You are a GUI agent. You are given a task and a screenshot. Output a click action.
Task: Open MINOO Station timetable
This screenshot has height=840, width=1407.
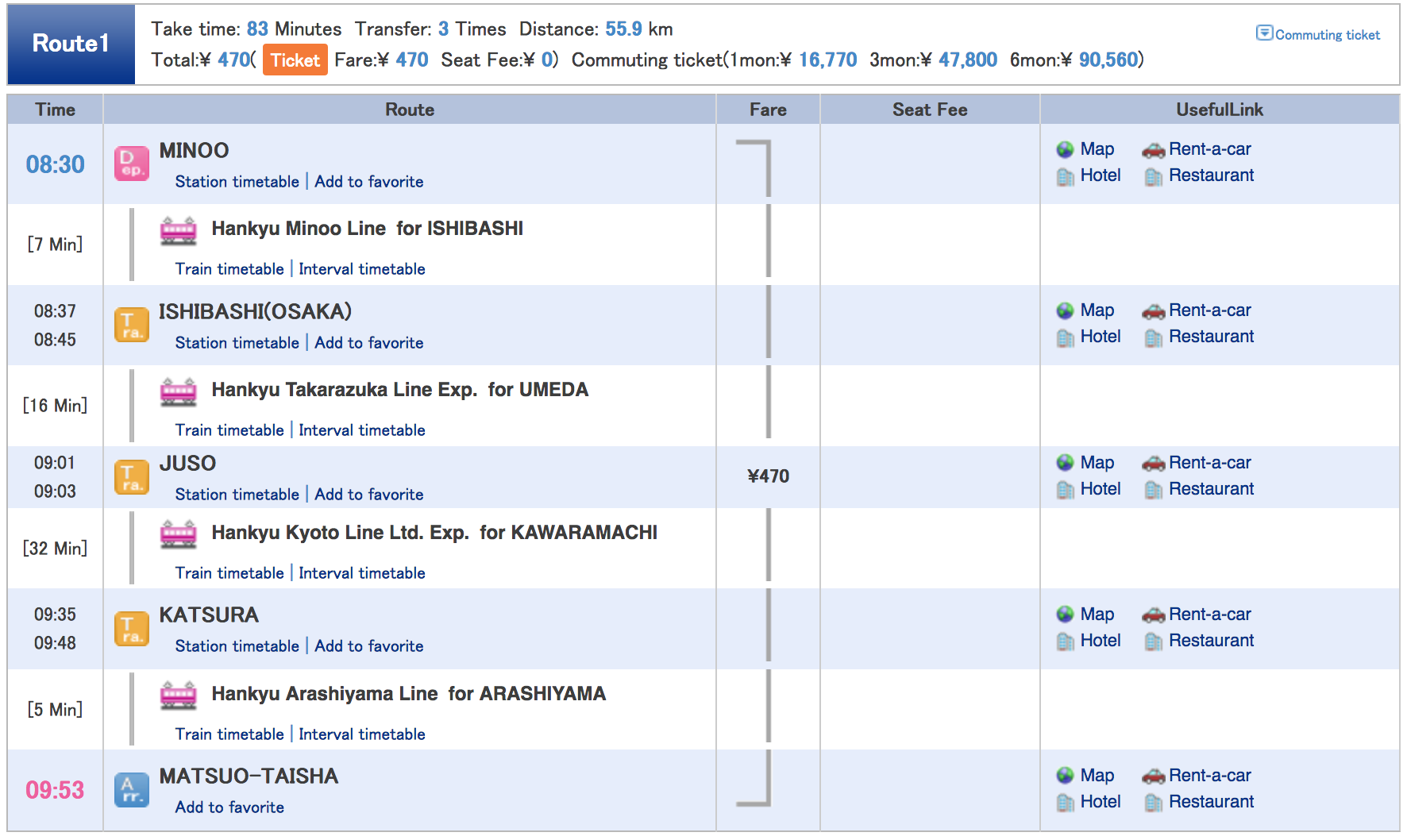[x=237, y=182]
